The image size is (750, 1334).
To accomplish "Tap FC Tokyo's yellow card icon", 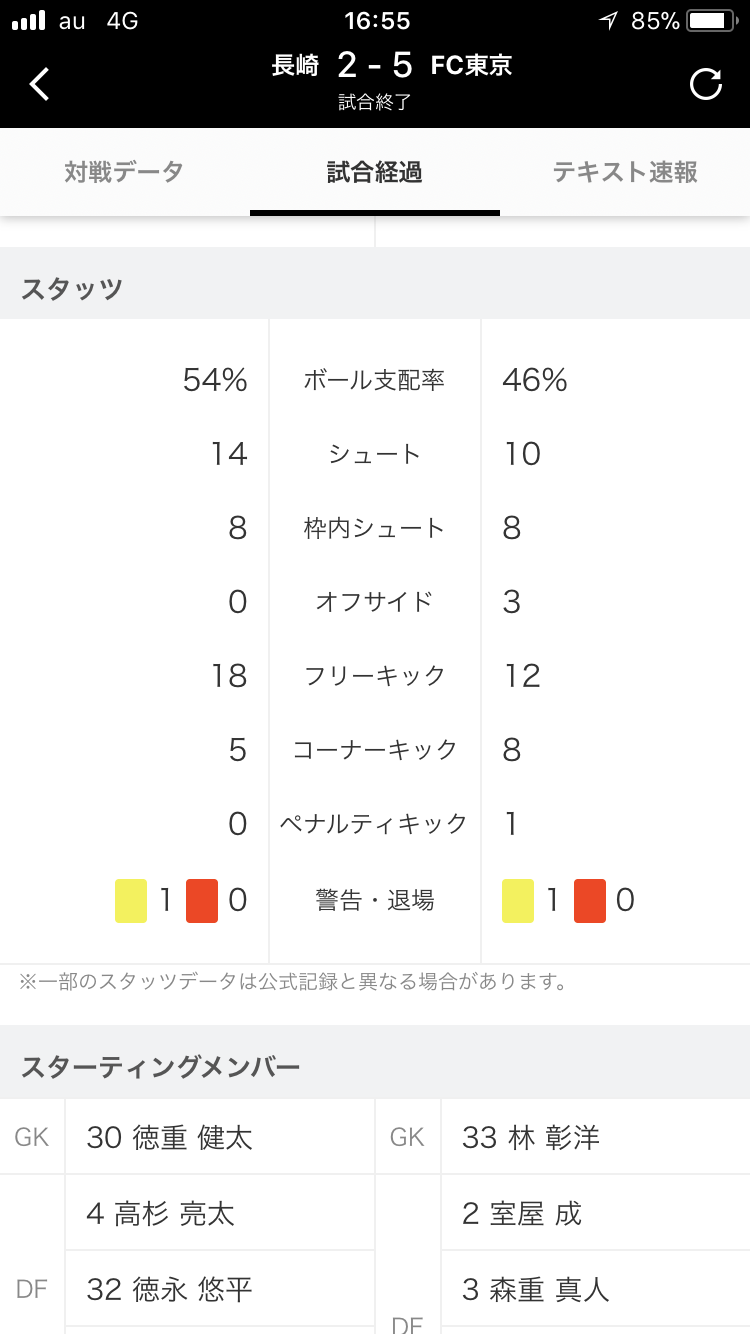I will (x=518, y=901).
